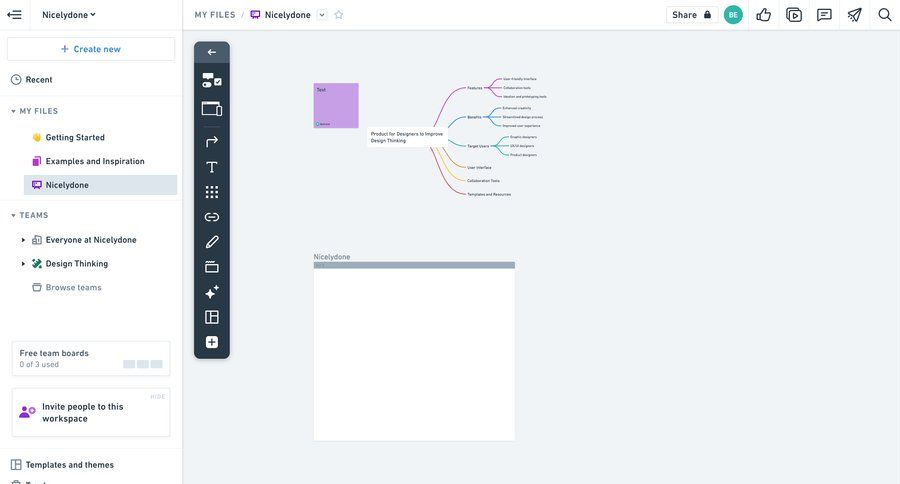900x484 pixels.
Task: Click the Free team boards card
Action: click(91, 358)
